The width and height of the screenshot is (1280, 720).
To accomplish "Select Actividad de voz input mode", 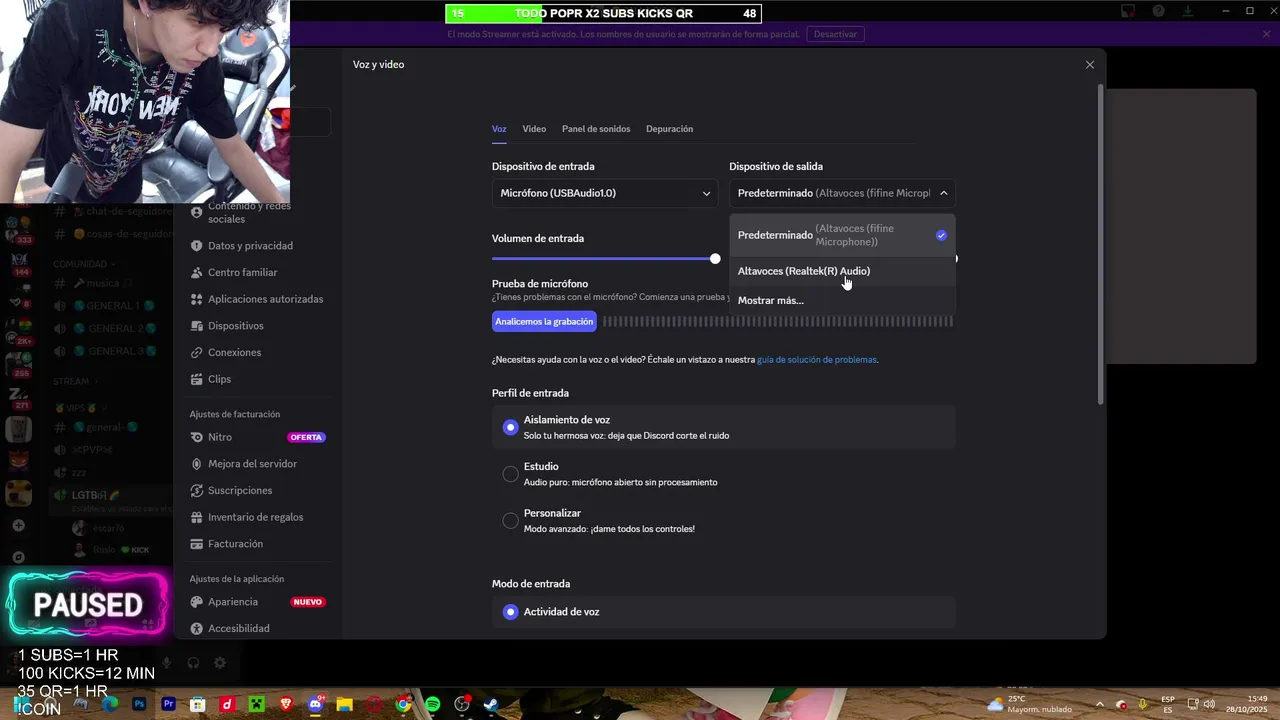I will point(723,612).
